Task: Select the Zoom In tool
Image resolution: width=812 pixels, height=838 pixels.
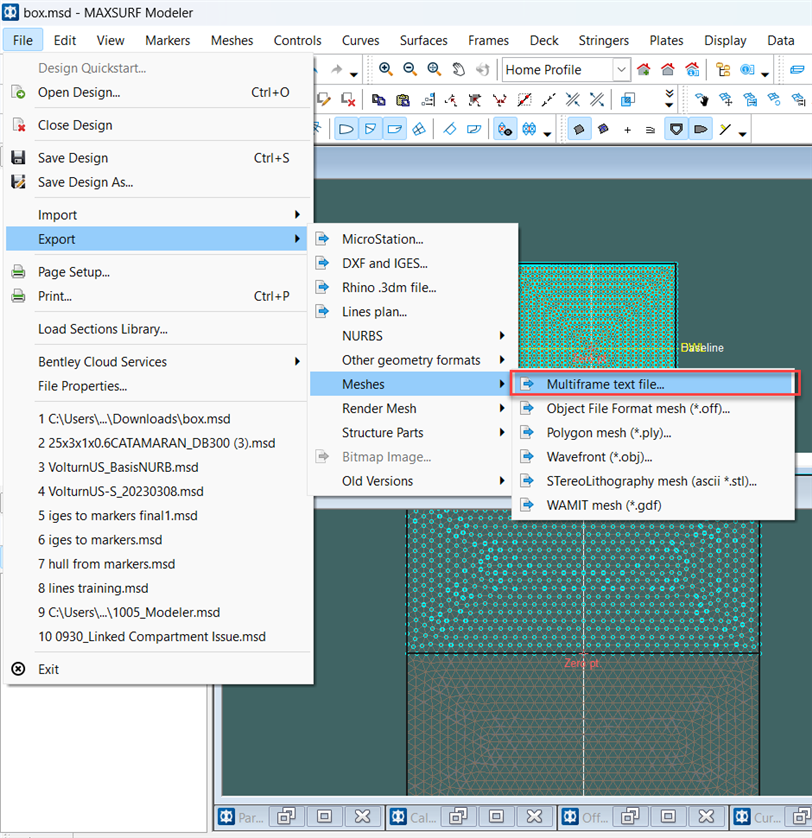Action: coord(385,68)
